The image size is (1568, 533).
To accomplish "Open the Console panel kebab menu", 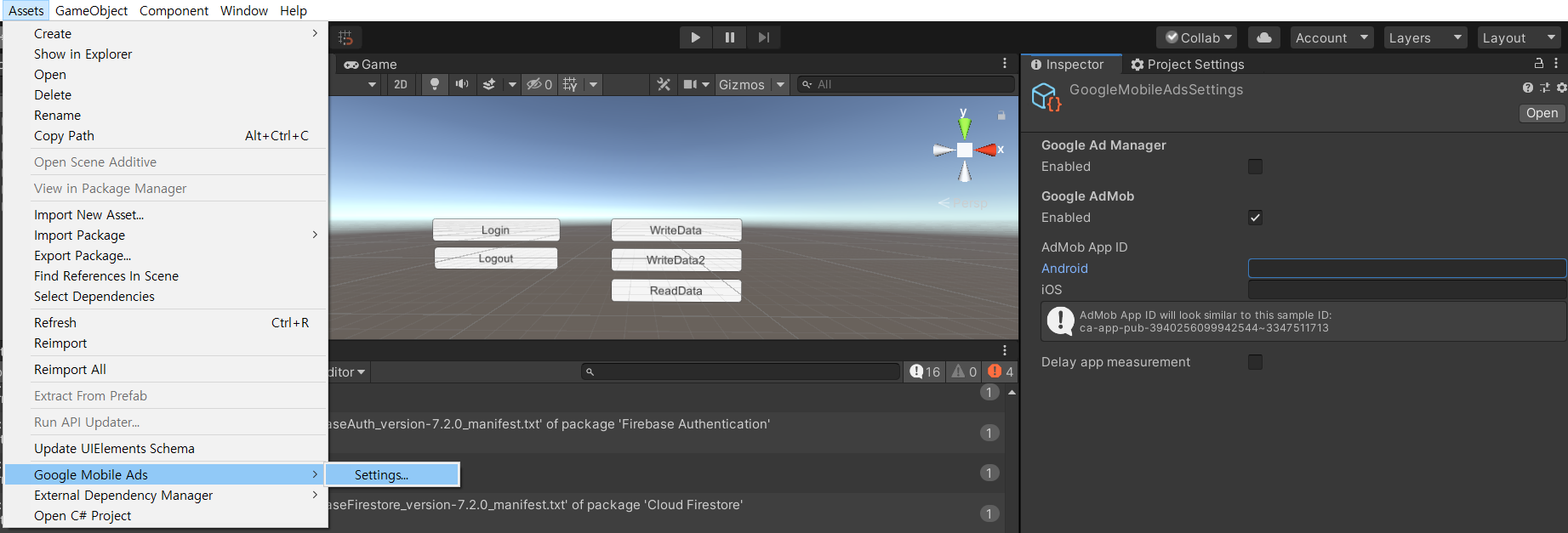I will [x=1005, y=350].
